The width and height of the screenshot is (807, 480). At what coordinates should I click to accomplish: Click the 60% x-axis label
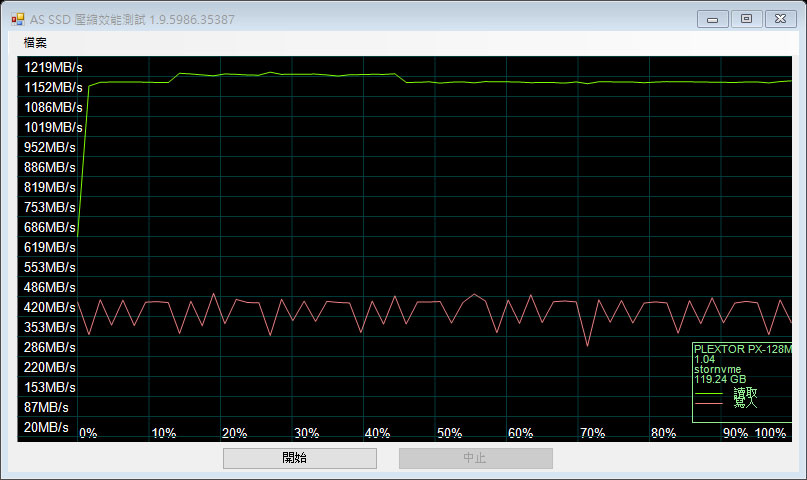[520, 433]
